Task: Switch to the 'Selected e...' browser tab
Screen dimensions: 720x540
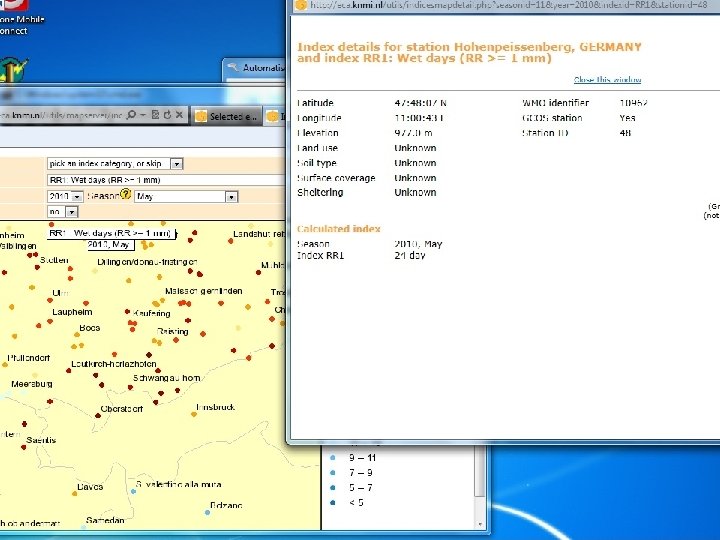Action: (x=227, y=116)
